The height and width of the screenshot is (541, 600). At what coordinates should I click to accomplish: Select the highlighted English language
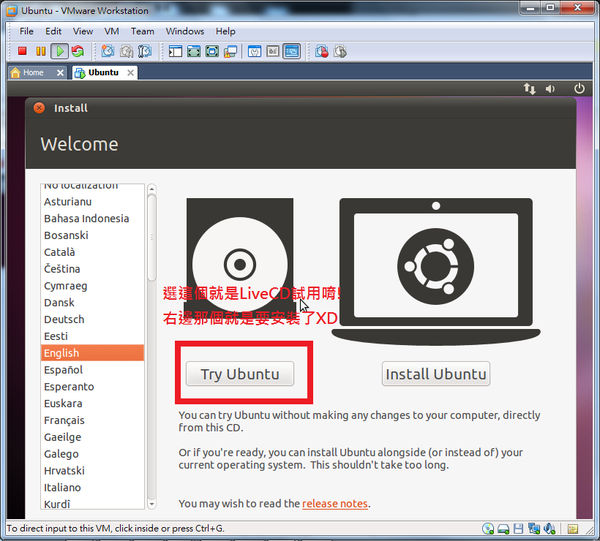(92, 353)
